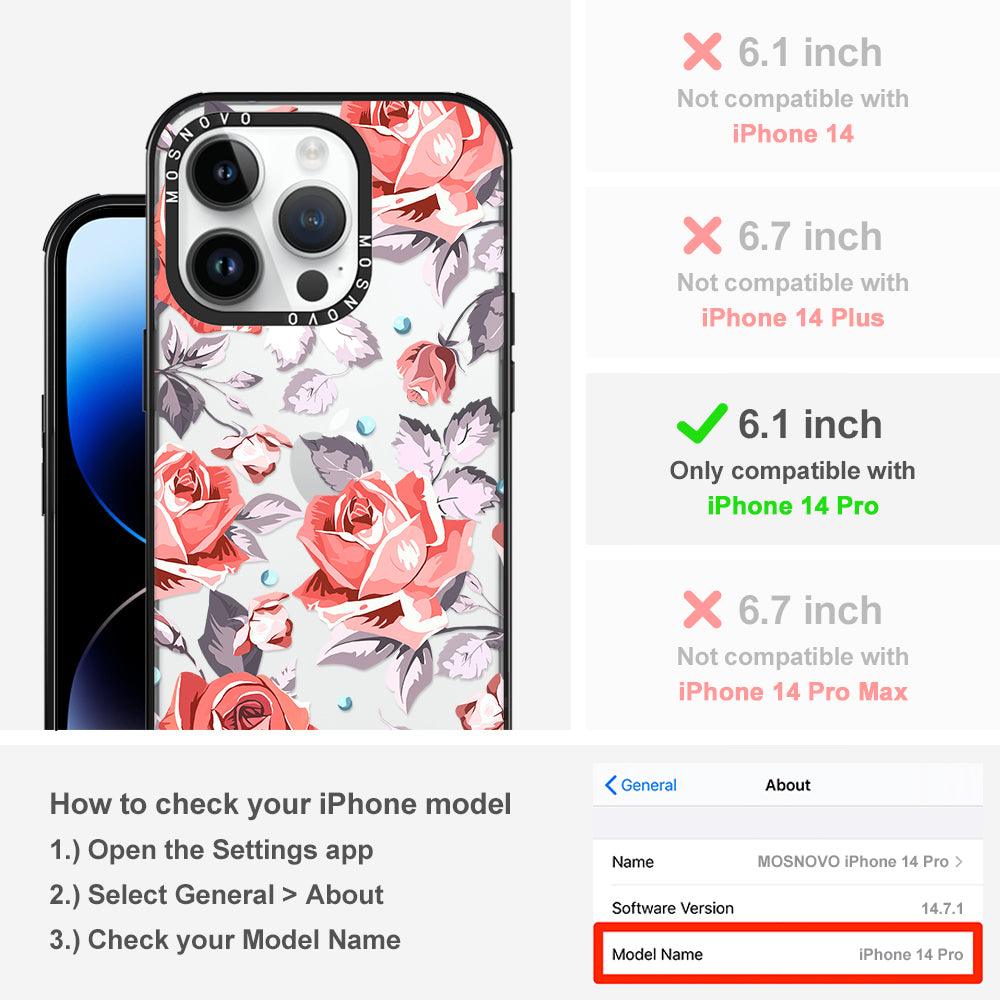Tap the back chevron next to General

tap(610, 785)
